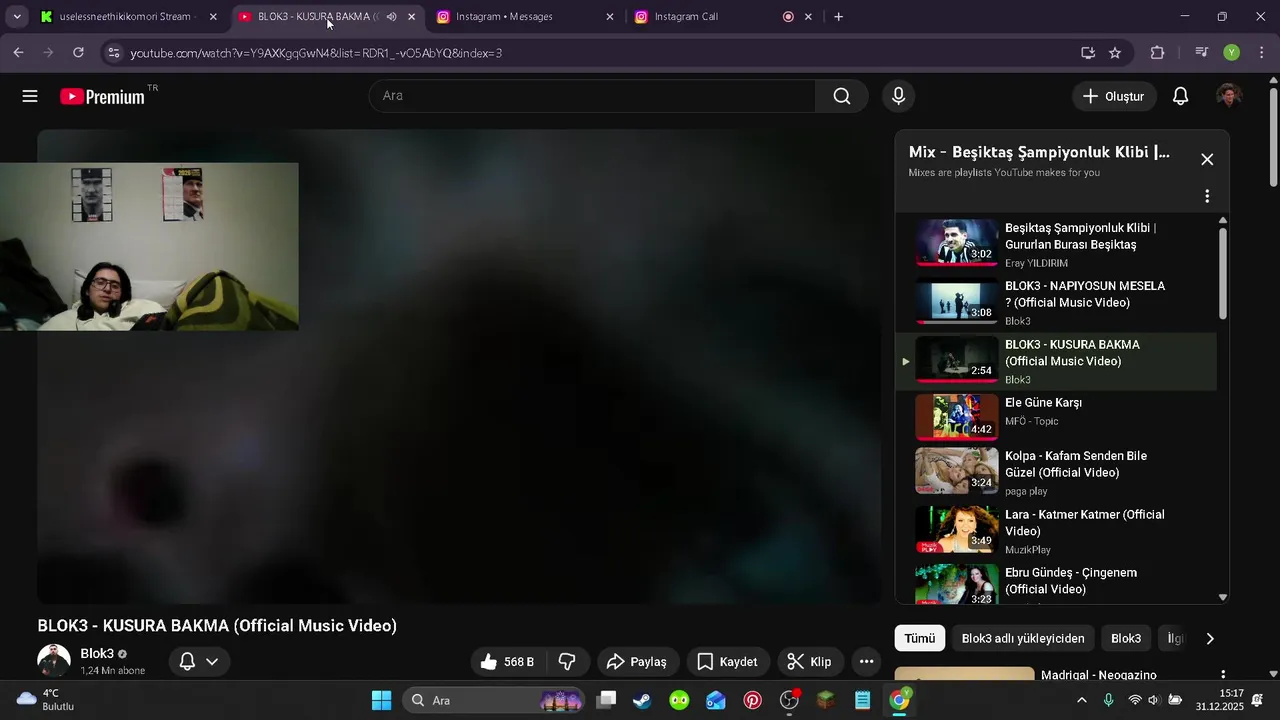This screenshot has height=720, width=1280.
Task: Click the Klip clip button
Action: pyautogui.click(x=810, y=662)
